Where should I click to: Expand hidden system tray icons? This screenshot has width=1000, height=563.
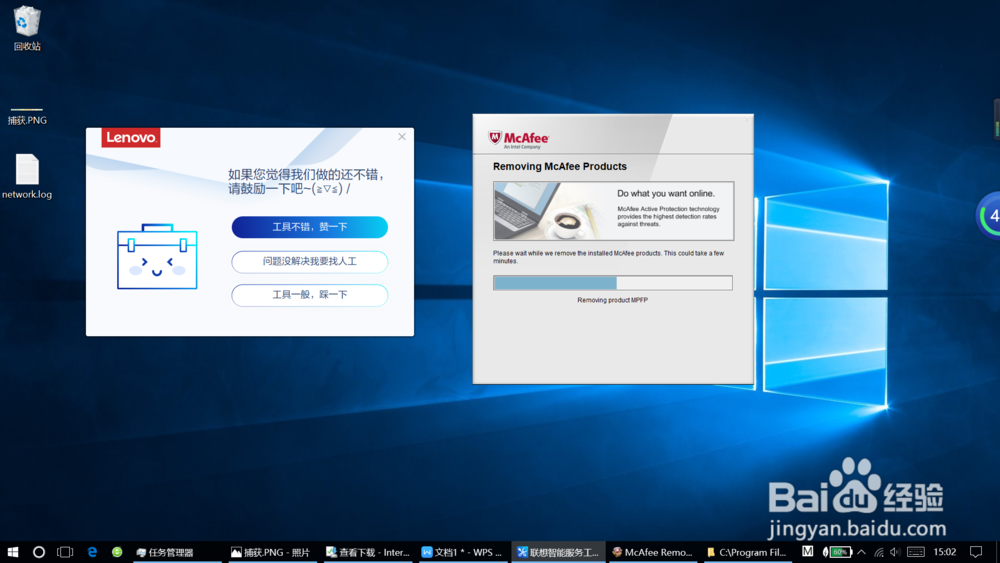point(862,552)
